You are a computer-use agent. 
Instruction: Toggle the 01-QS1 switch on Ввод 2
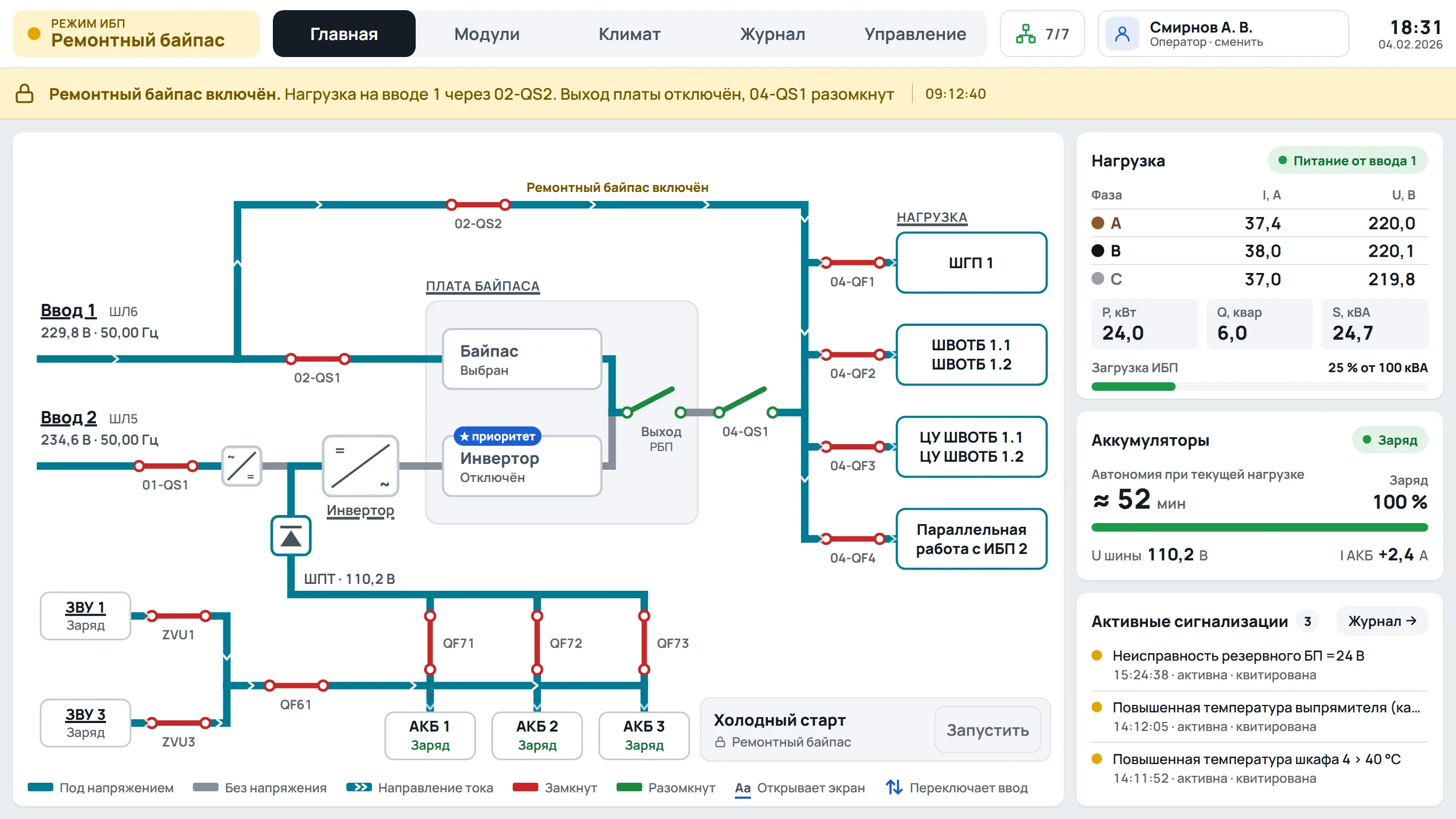pyautogui.click(x=166, y=466)
